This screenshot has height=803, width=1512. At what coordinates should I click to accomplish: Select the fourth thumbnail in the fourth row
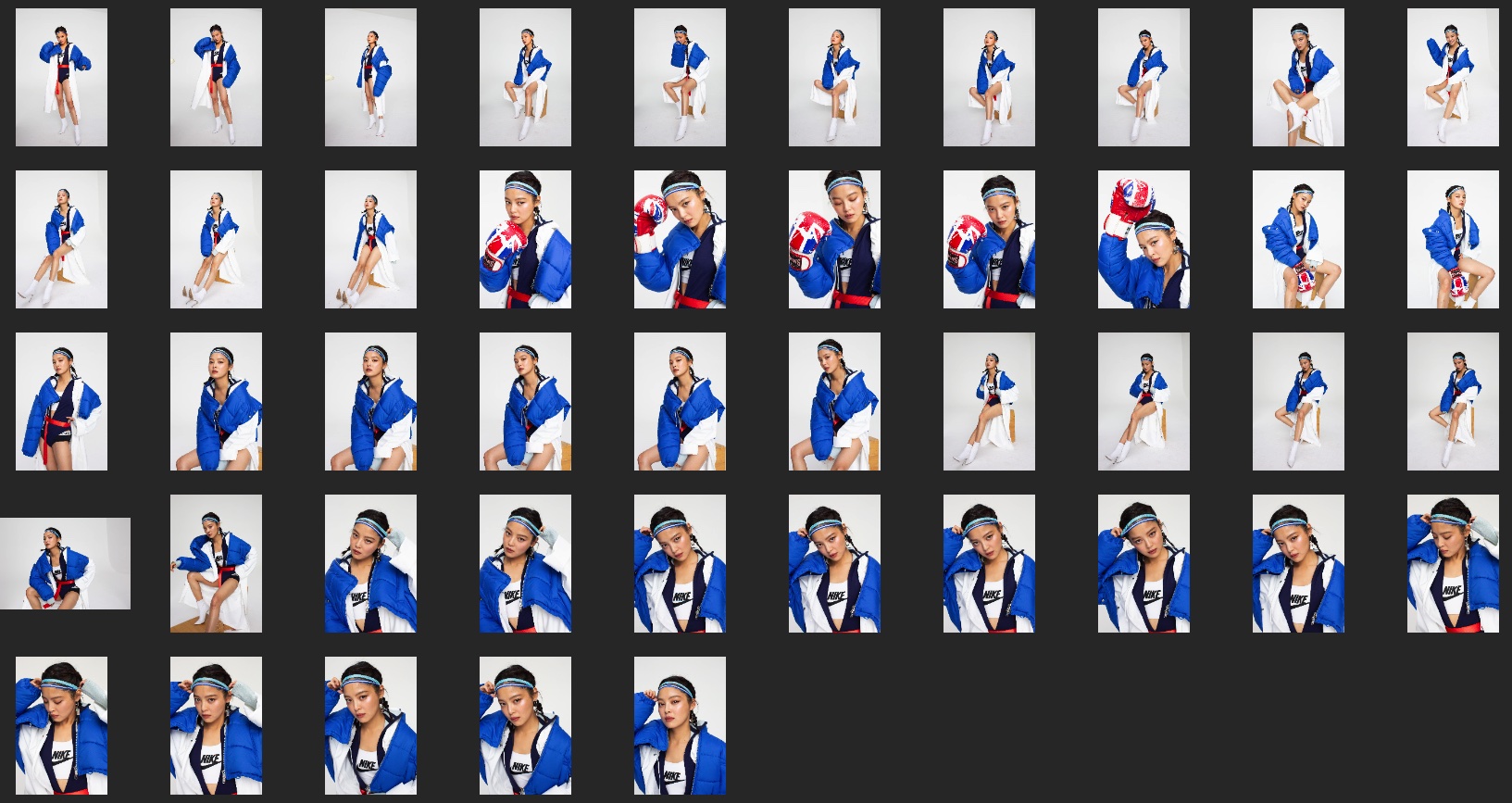tap(525, 563)
